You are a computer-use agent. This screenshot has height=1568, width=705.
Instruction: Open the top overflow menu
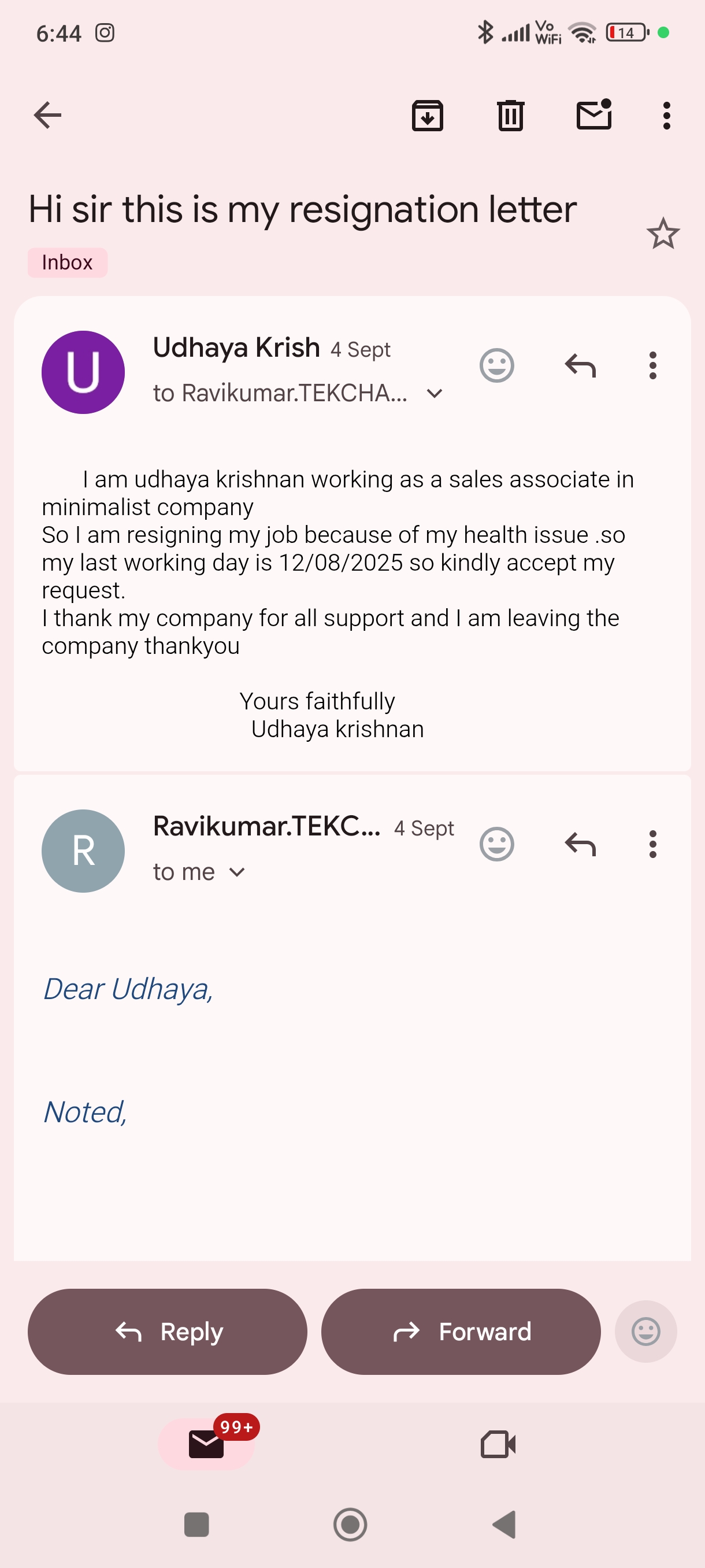coord(667,115)
